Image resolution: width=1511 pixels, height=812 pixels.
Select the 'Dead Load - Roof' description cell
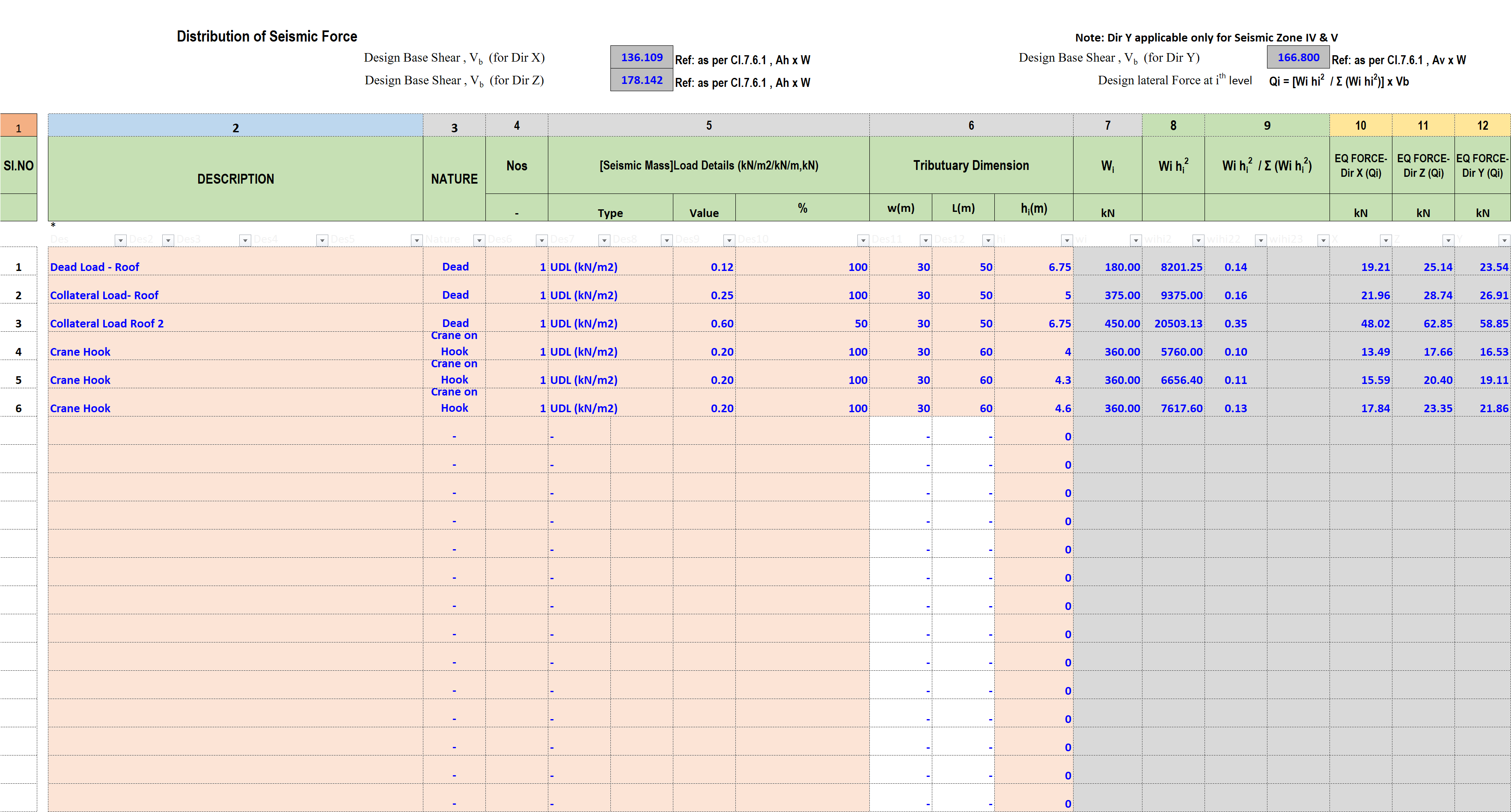(235, 261)
